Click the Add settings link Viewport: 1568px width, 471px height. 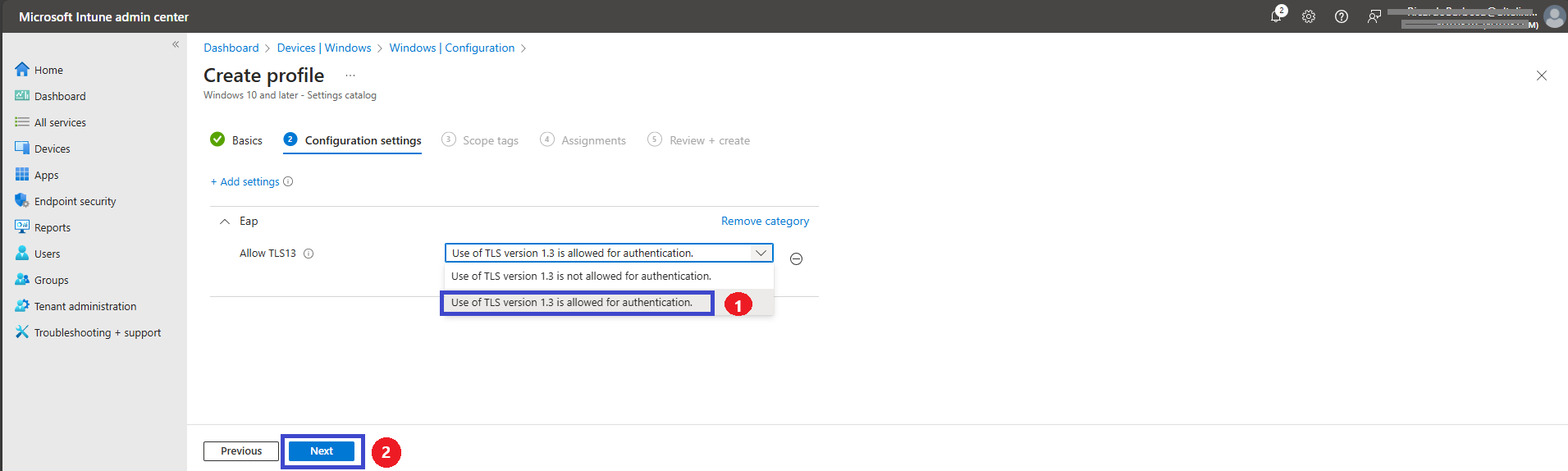point(245,181)
